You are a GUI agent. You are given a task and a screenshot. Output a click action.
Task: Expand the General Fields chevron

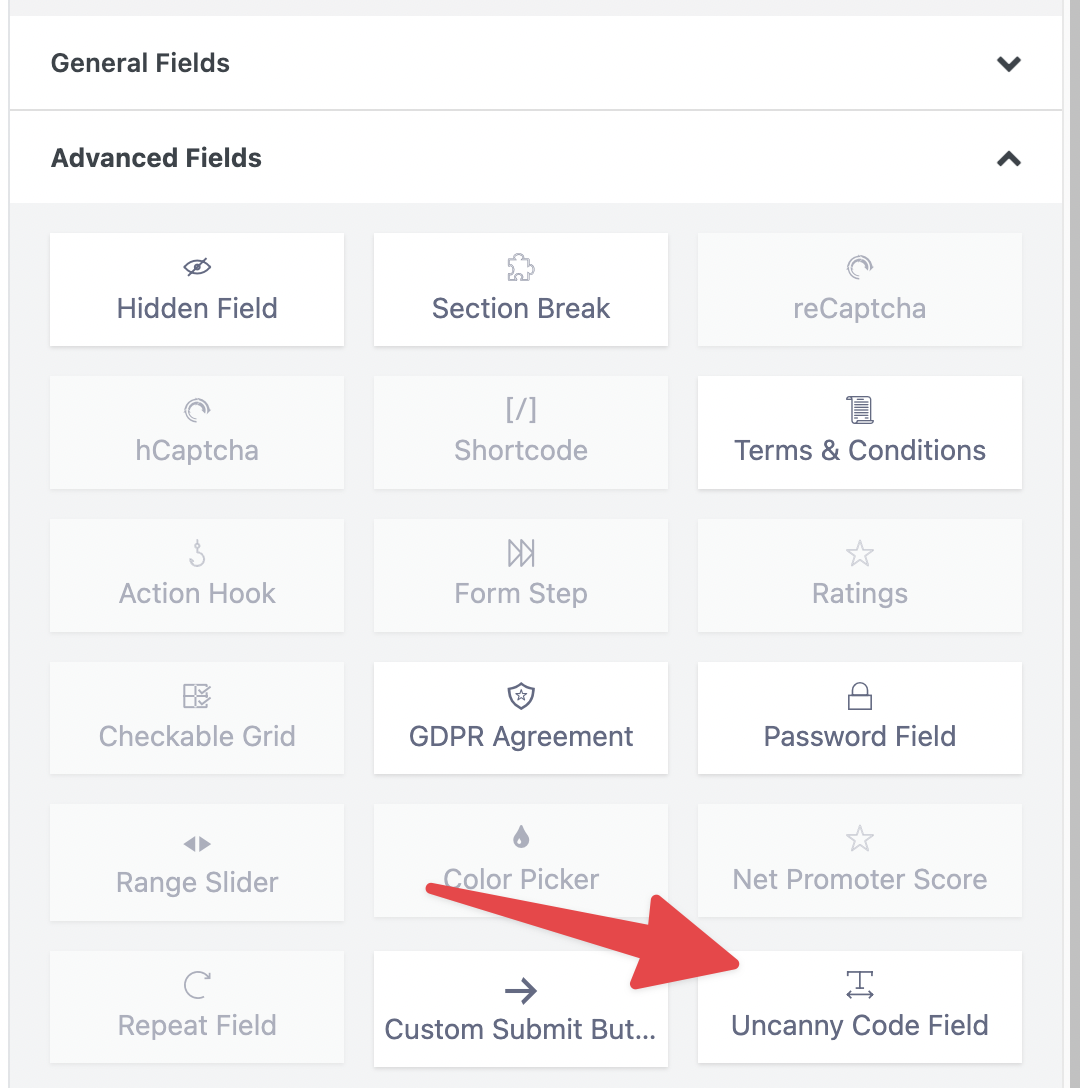coord(1009,64)
